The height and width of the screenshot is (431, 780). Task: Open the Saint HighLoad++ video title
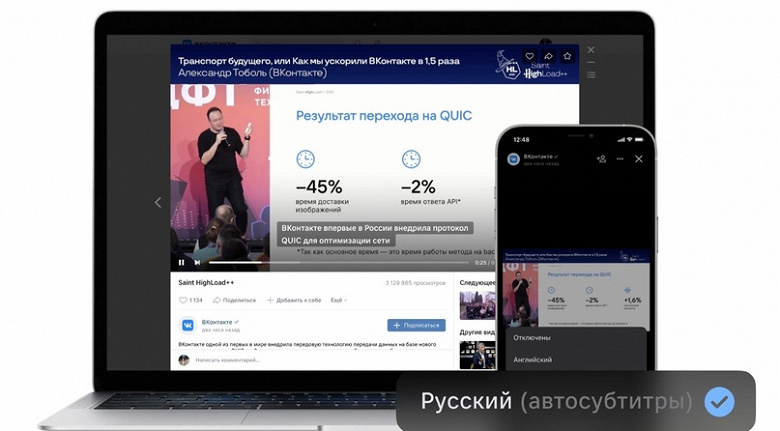pos(206,283)
